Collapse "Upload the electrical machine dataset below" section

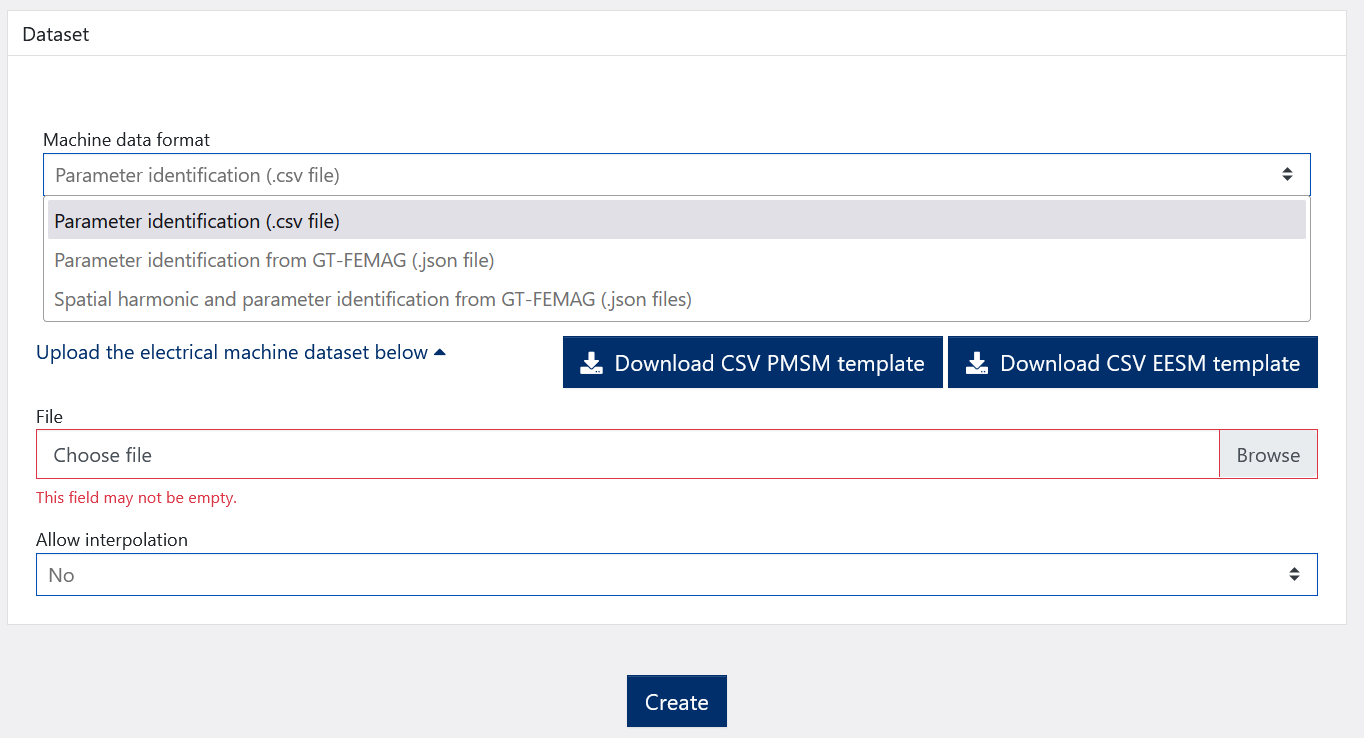pos(232,353)
